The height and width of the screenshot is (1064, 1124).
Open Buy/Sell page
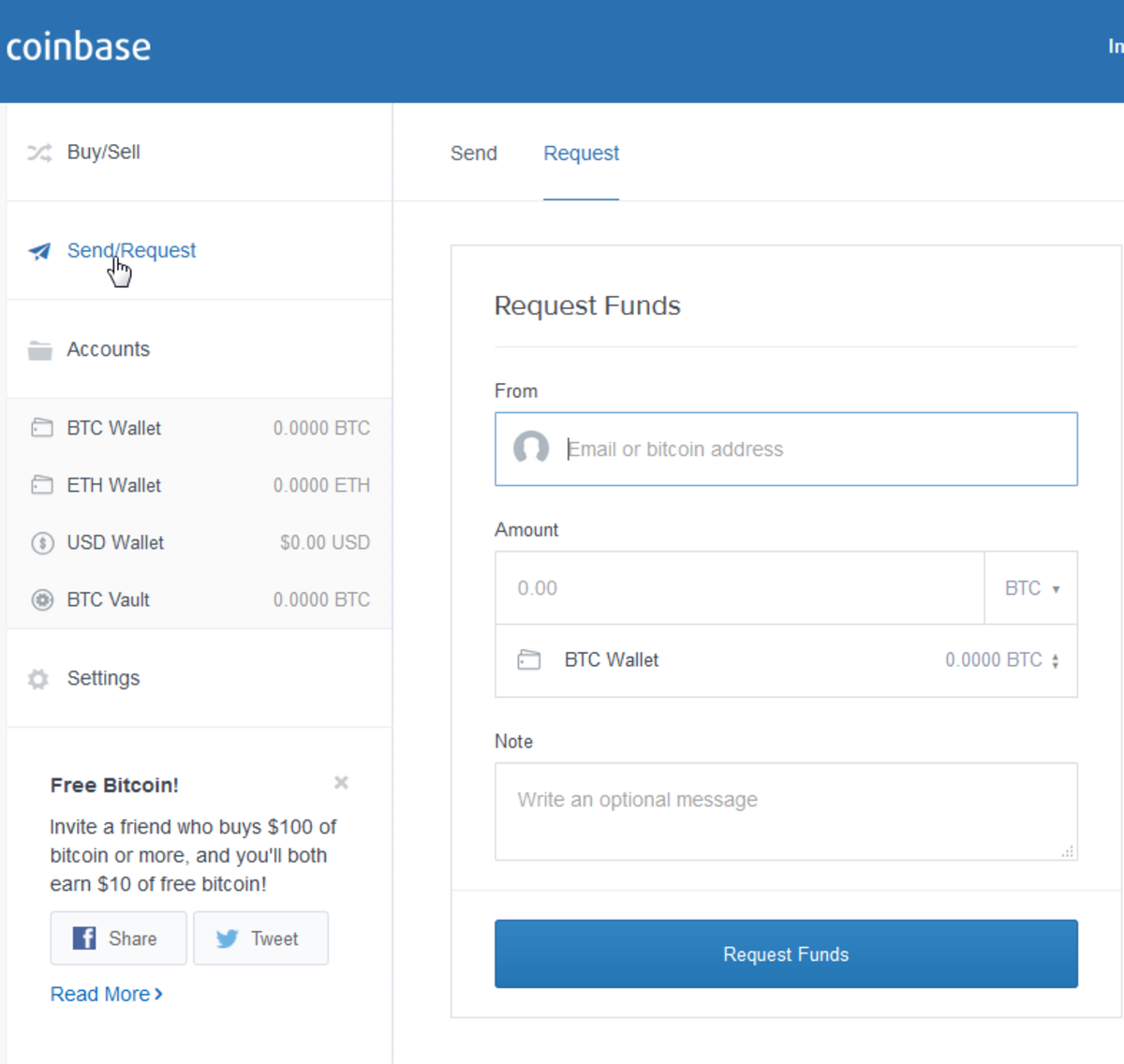(x=200, y=152)
